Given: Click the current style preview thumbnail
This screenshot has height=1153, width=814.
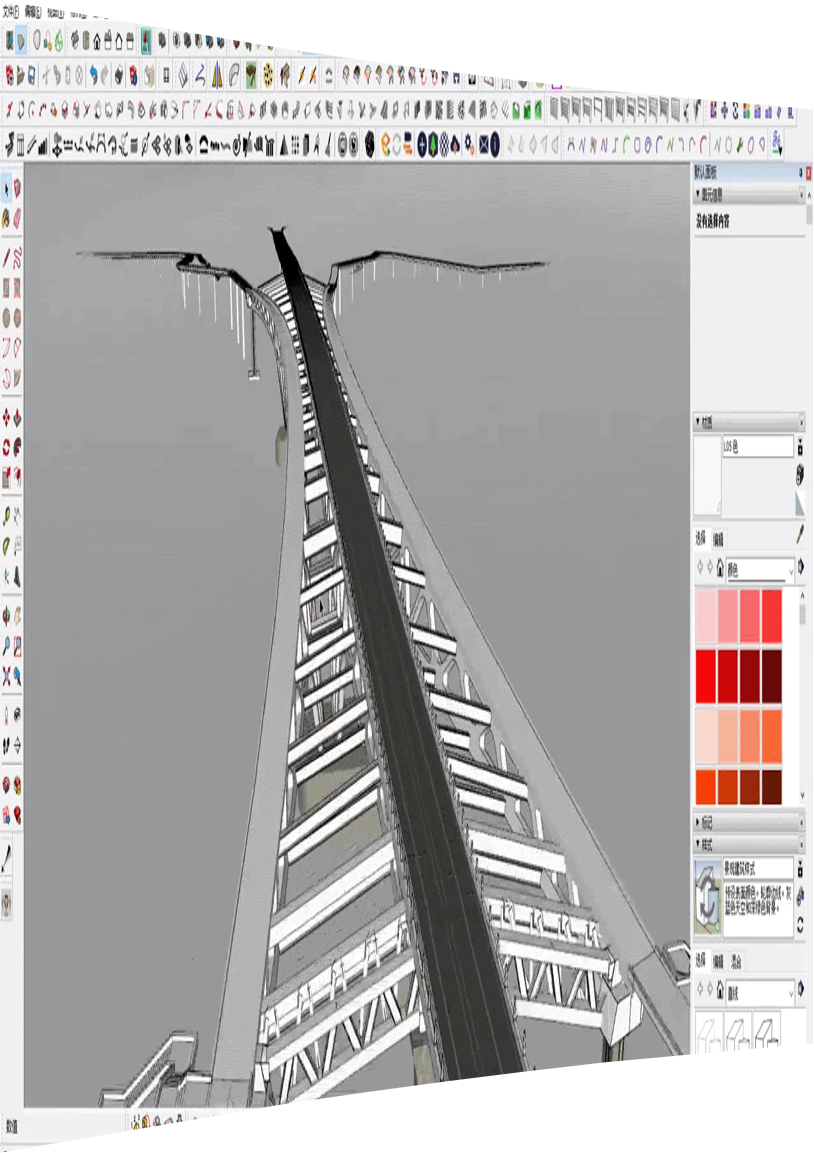Looking at the screenshot, I should (x=707, y=896).
